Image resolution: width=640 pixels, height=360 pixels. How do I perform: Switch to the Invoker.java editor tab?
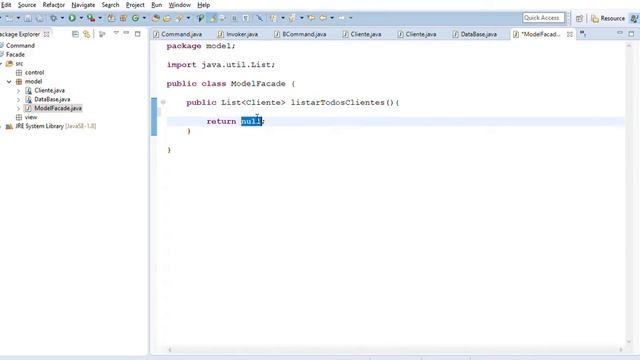pos(238,34)
